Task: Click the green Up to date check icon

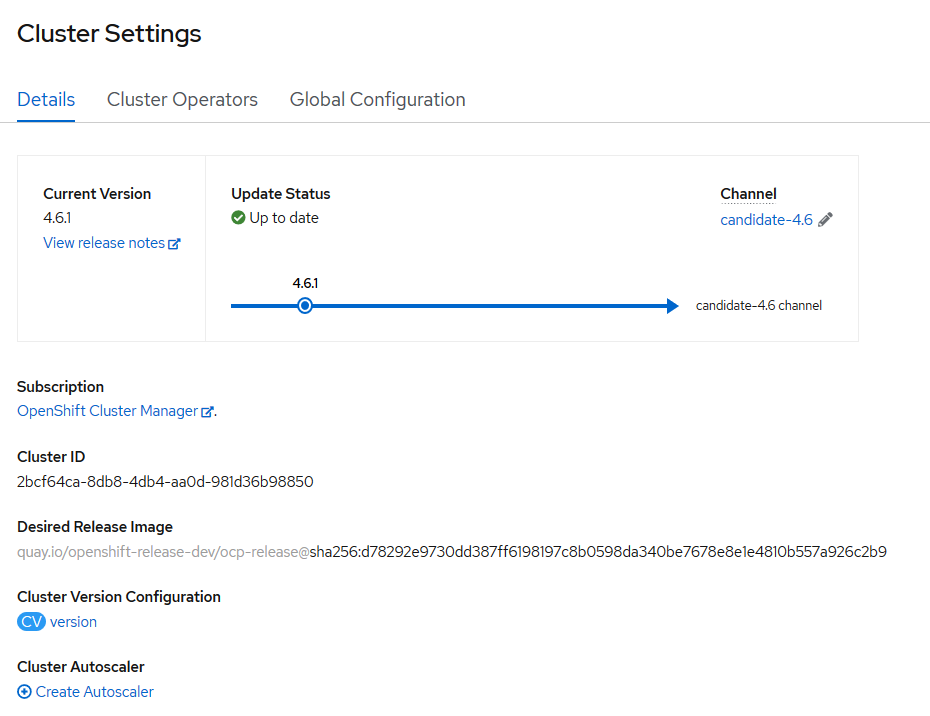Action: [x=238, y=218]
